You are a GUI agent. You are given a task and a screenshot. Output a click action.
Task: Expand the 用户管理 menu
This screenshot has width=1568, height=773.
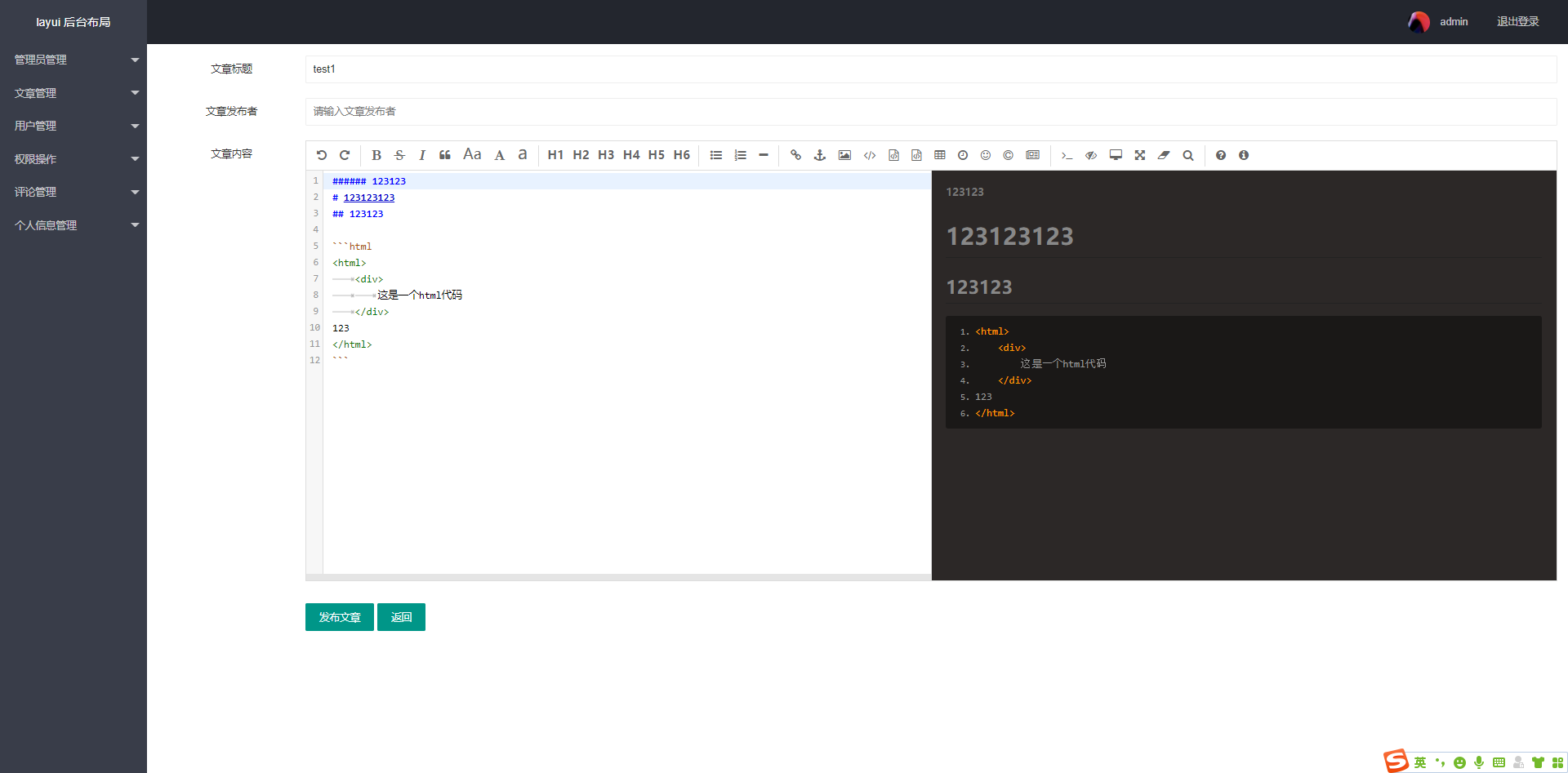[73, 126]
